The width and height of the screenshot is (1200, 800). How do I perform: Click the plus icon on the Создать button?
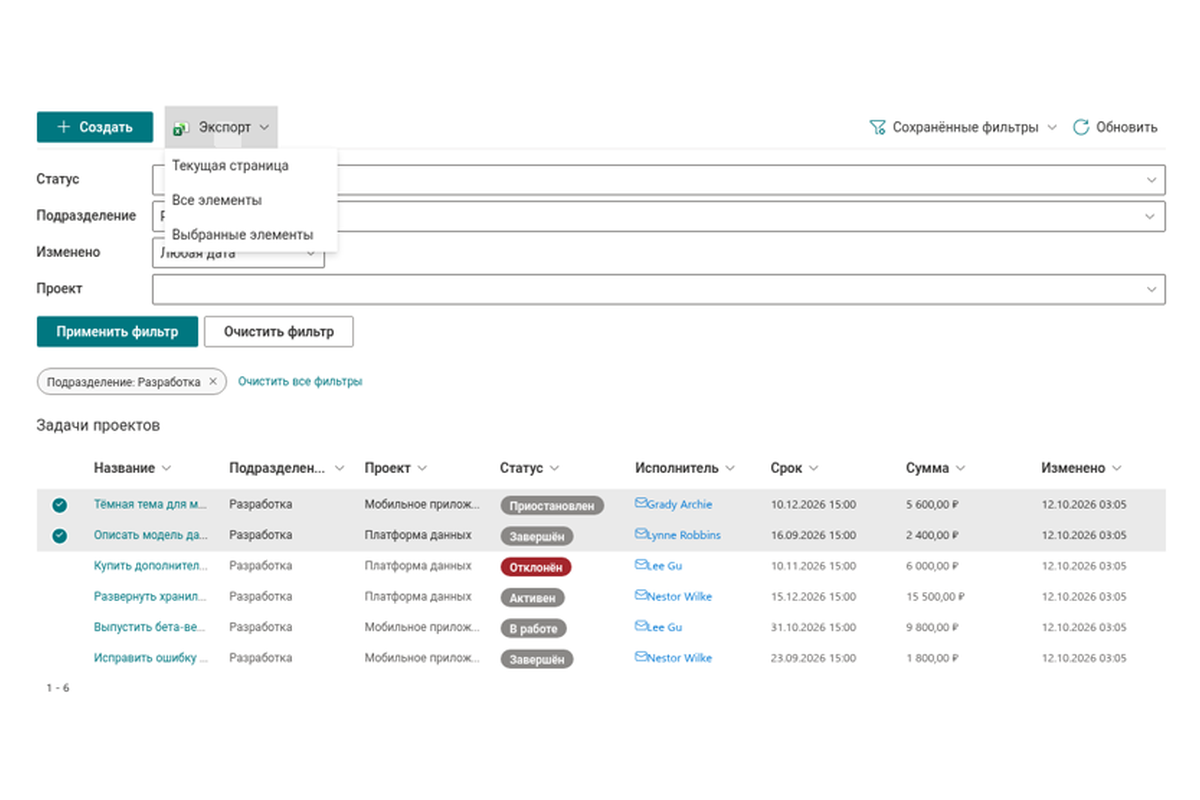[64, 127]
